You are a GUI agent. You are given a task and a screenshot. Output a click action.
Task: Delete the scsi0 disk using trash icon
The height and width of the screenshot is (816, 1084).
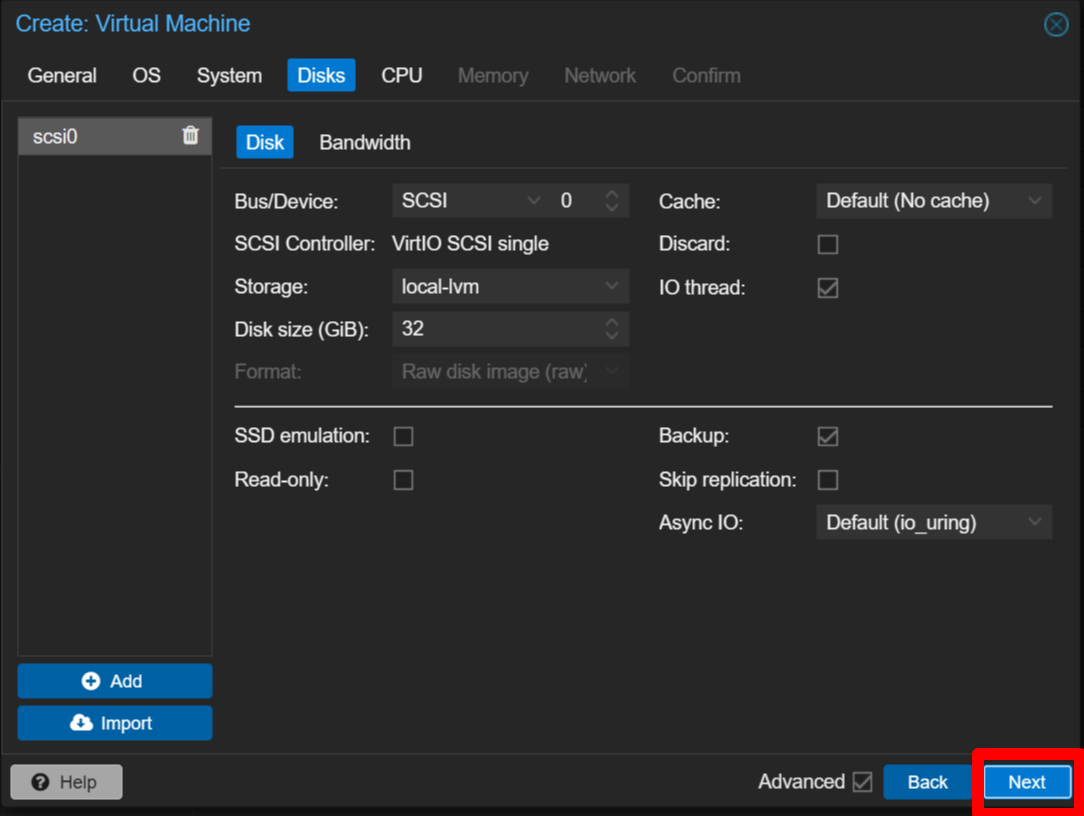click(x=190, y=136)
